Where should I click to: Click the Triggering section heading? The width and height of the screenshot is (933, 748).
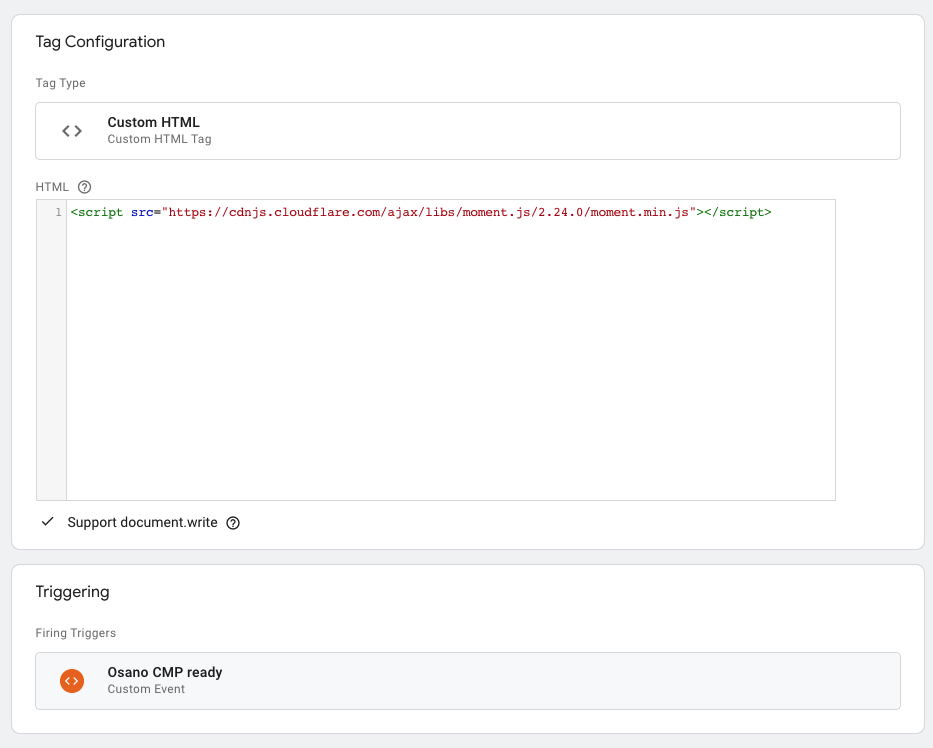pyautogui.click(x=73, y=591)
